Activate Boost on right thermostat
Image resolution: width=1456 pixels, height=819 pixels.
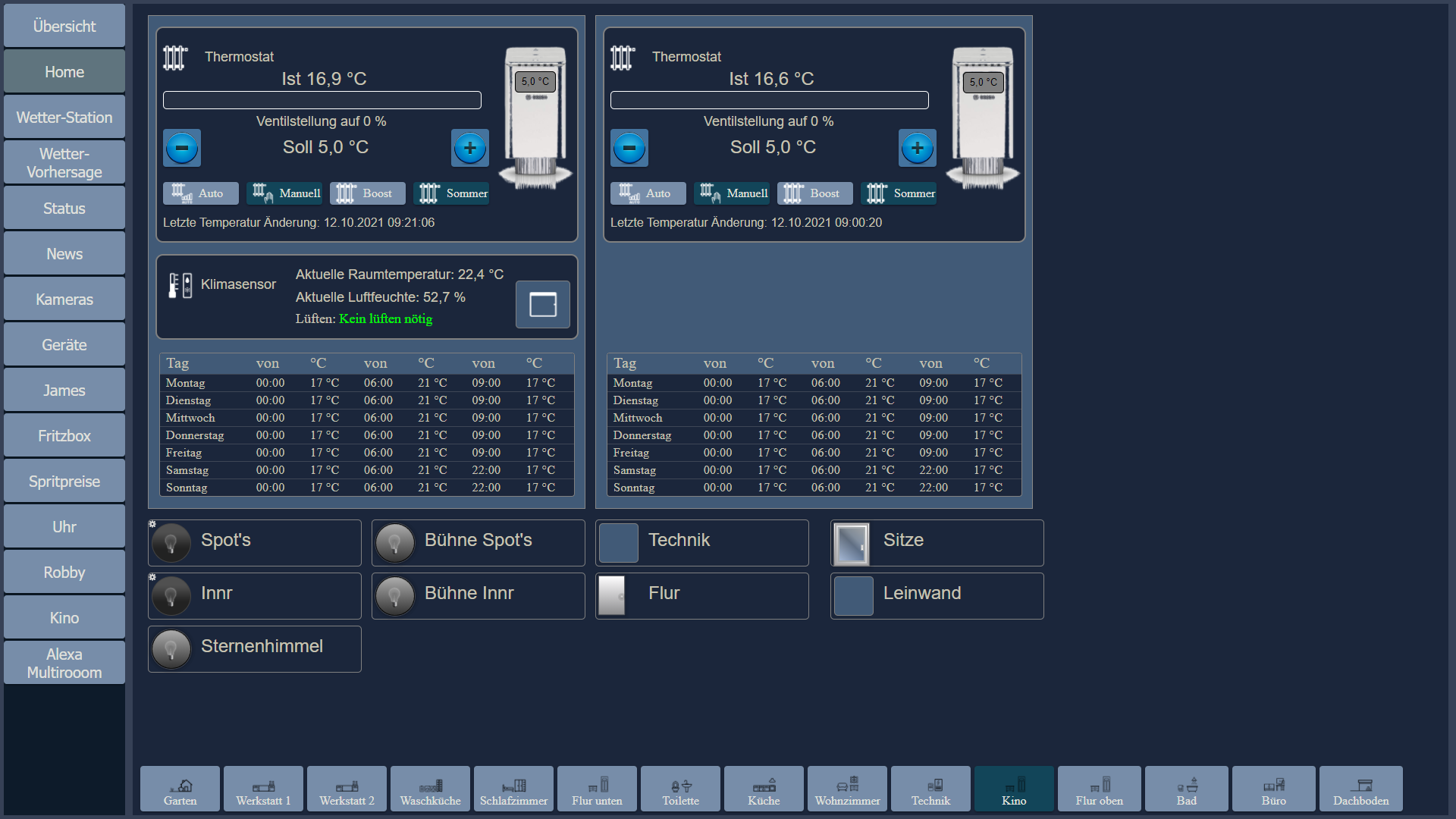click(815, 193)
